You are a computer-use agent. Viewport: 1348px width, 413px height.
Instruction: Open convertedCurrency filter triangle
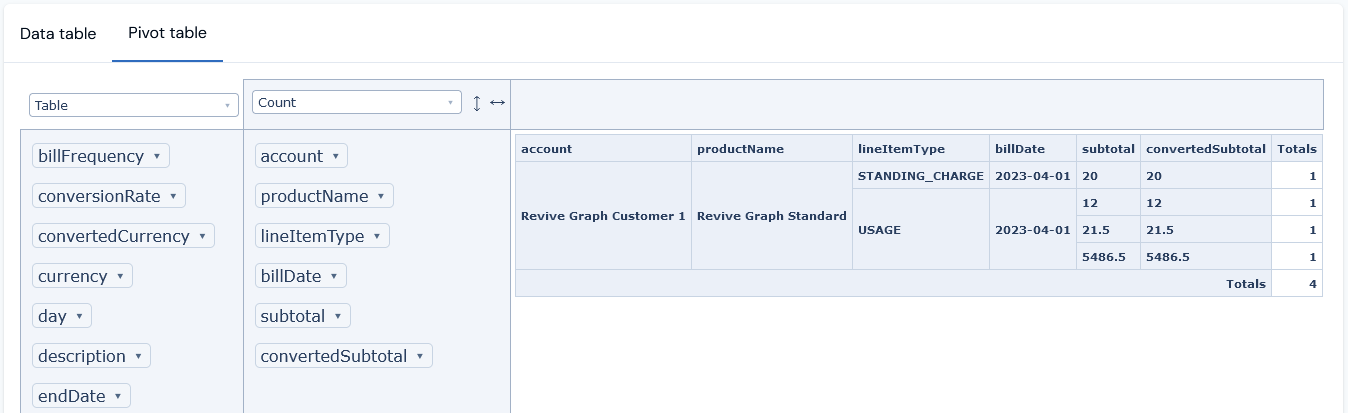tap(201, 237)
